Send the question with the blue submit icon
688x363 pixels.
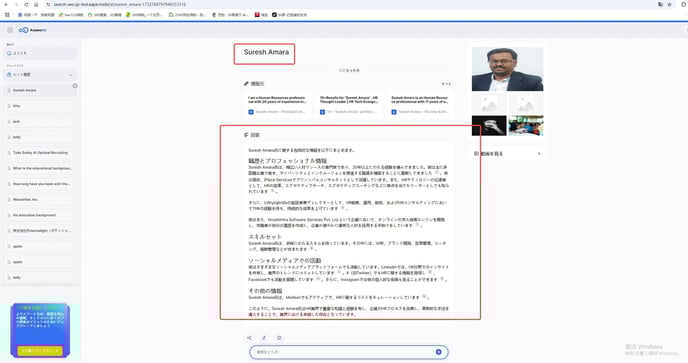point(438,352)
